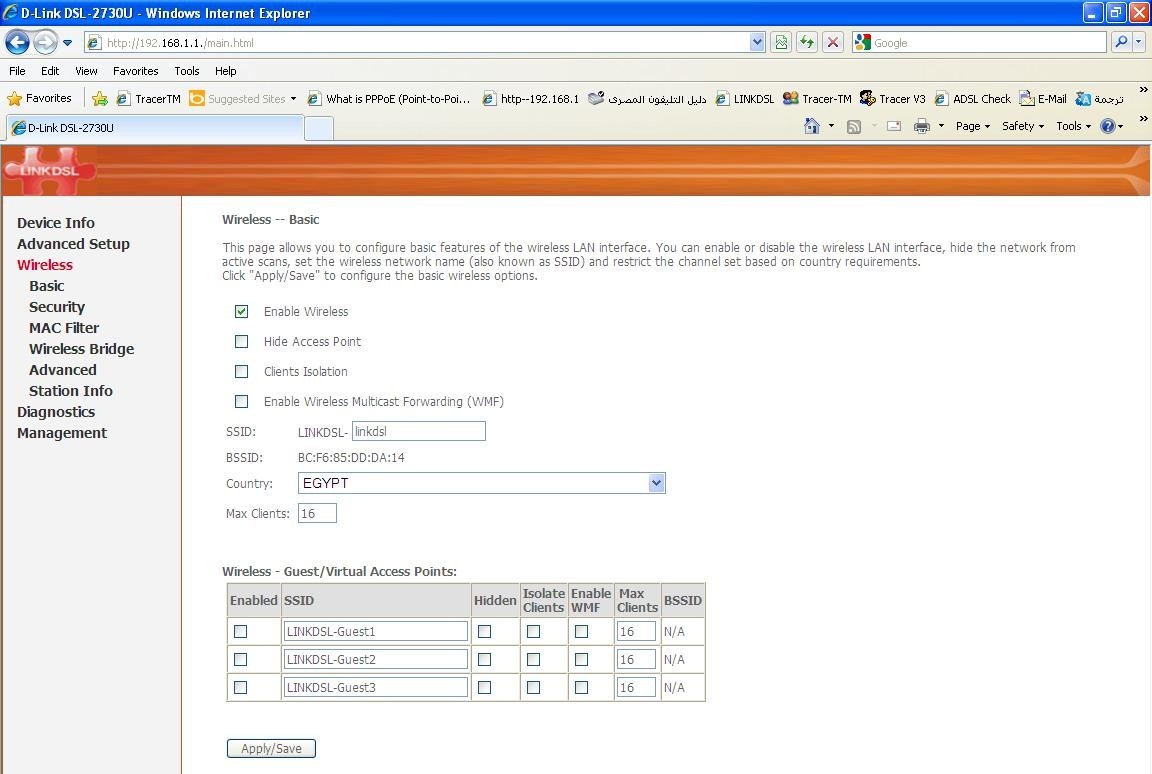Click the Help question mark icon
The width and height of the screenshot is (1152, 774).
pyautogui.click(x=1107, y=126)
